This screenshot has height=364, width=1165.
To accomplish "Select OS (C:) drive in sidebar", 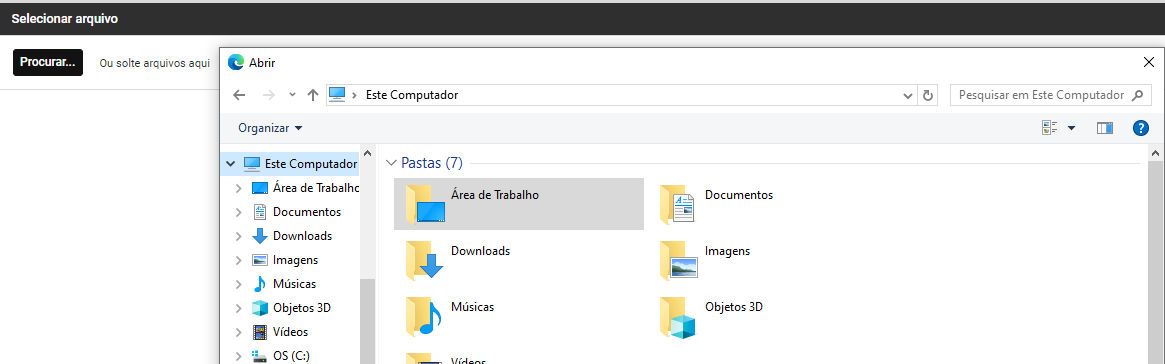I will click(x=291, y=355).
